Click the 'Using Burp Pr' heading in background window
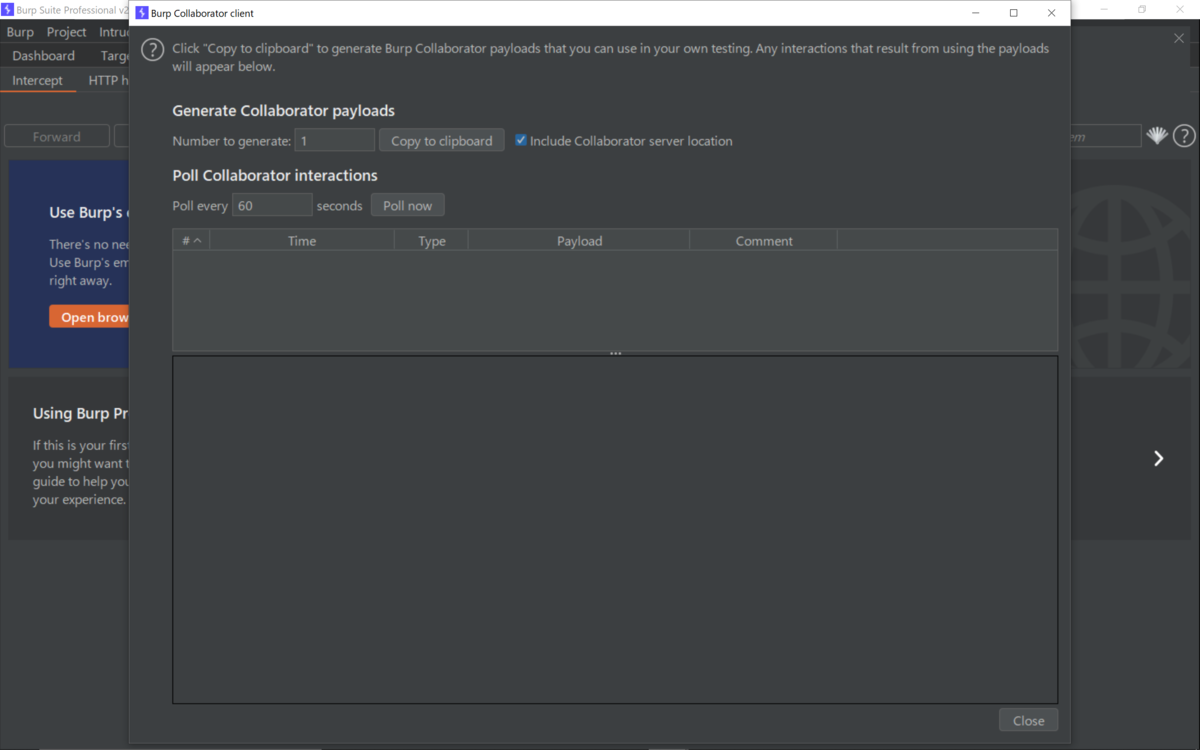This screenshot has width=1200, height=750. click(81, 413)
